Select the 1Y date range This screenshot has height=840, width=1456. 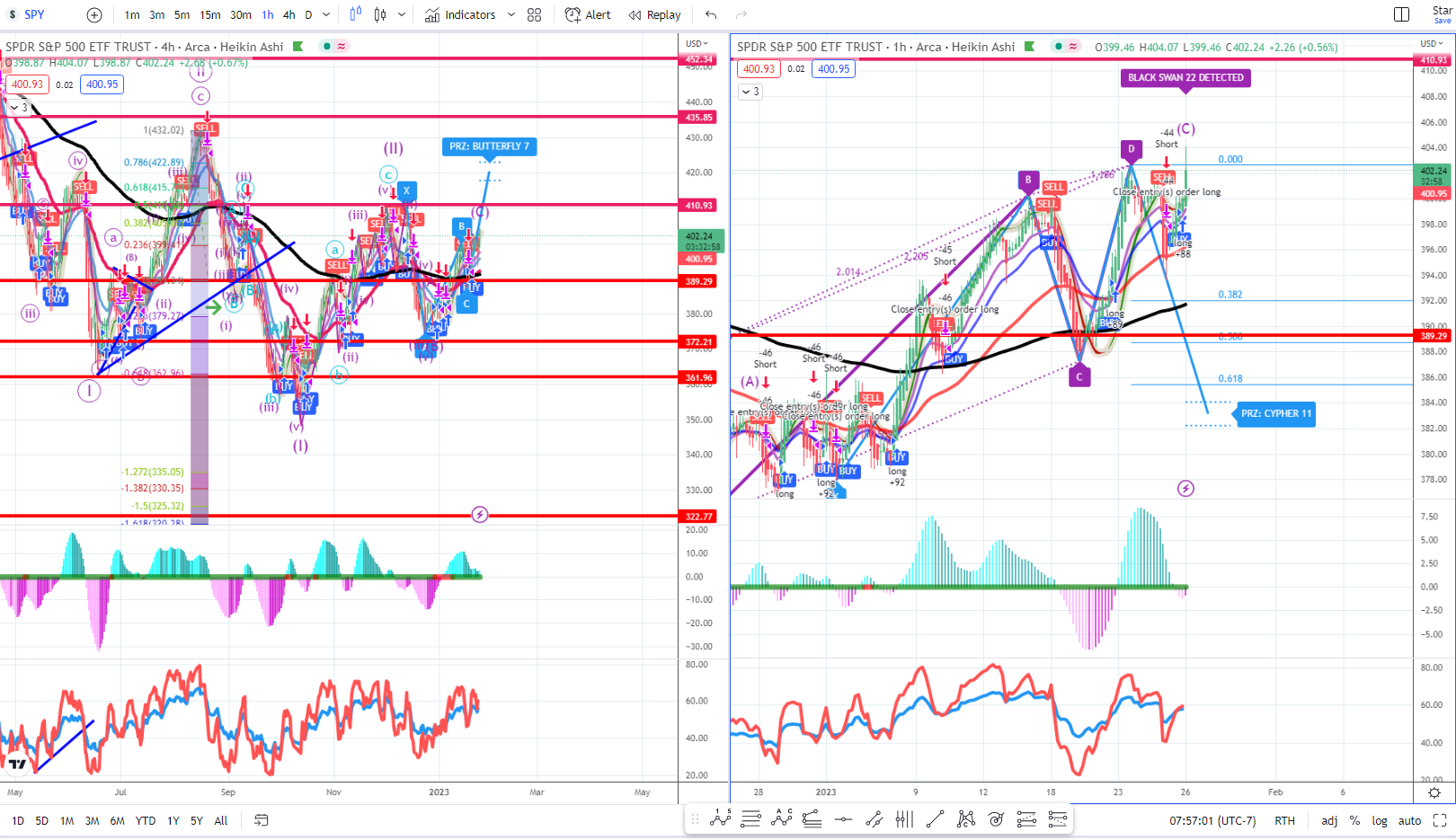[173, 821]
